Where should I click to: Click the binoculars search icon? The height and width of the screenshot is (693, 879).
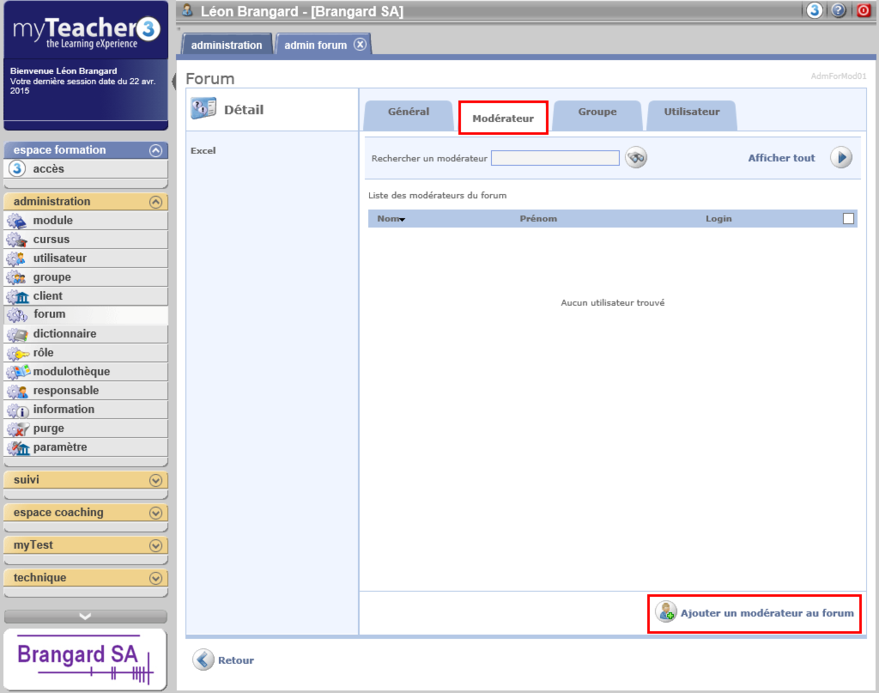point(636,158)
